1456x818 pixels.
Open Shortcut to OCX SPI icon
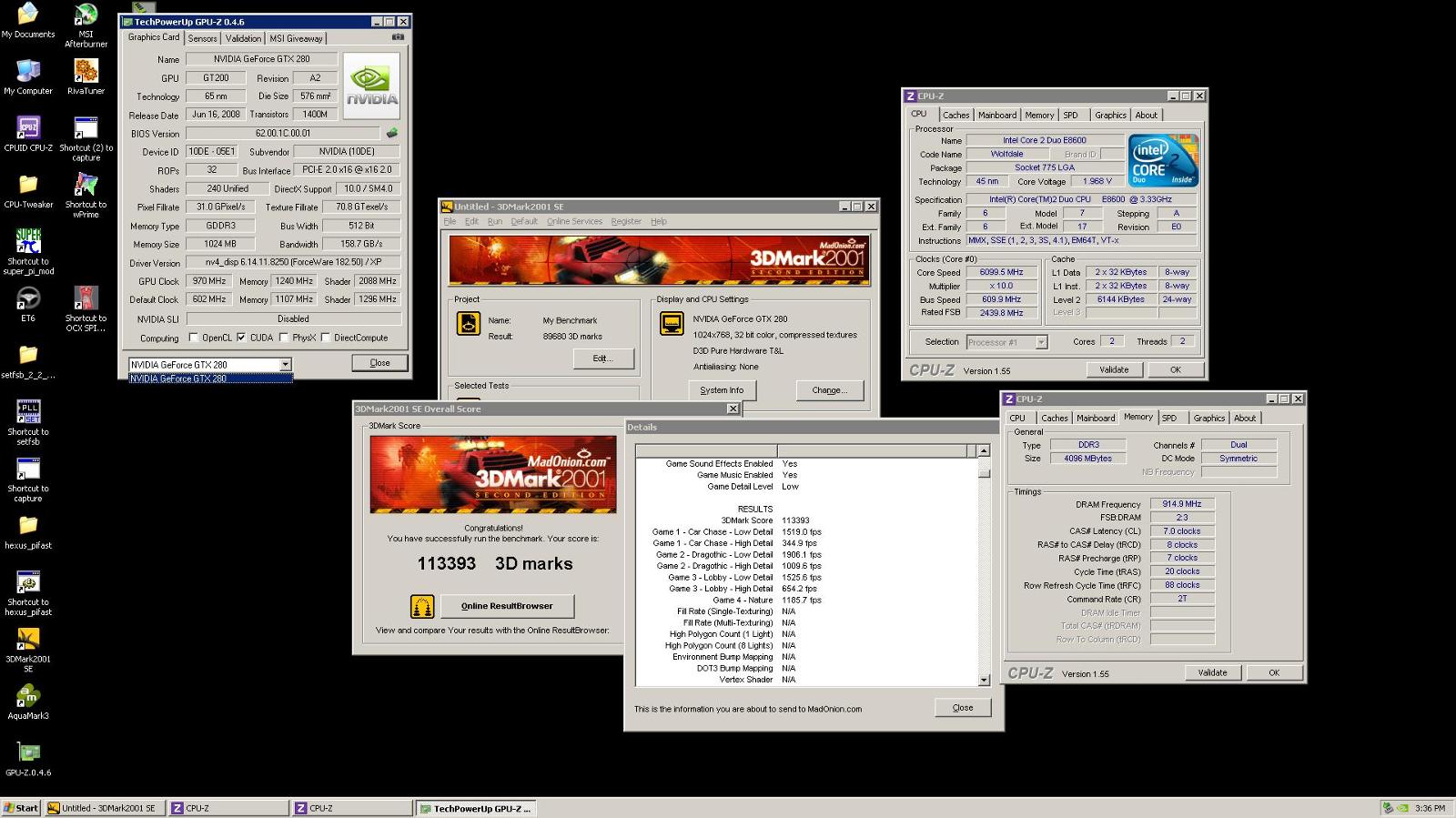pos(86,309)
